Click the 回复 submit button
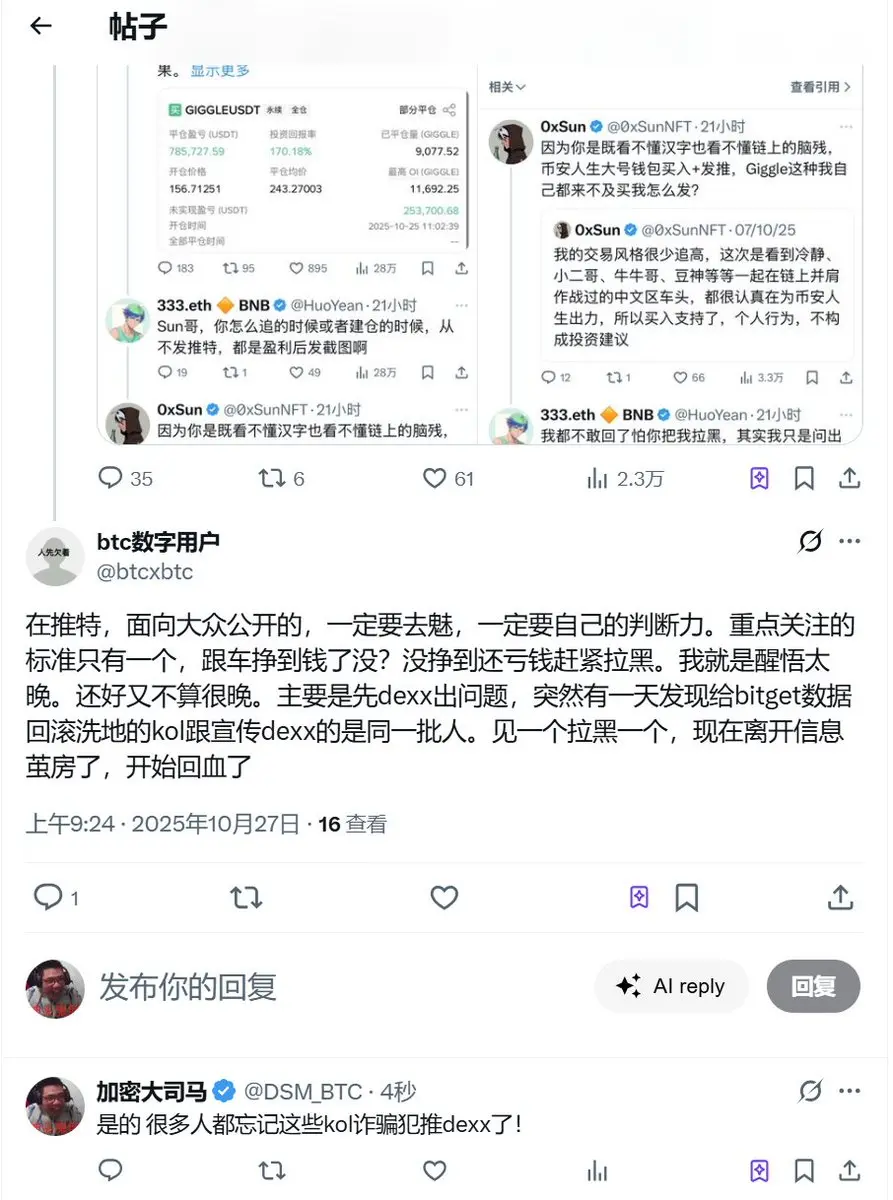893x1200 pixels. [813, 986]
